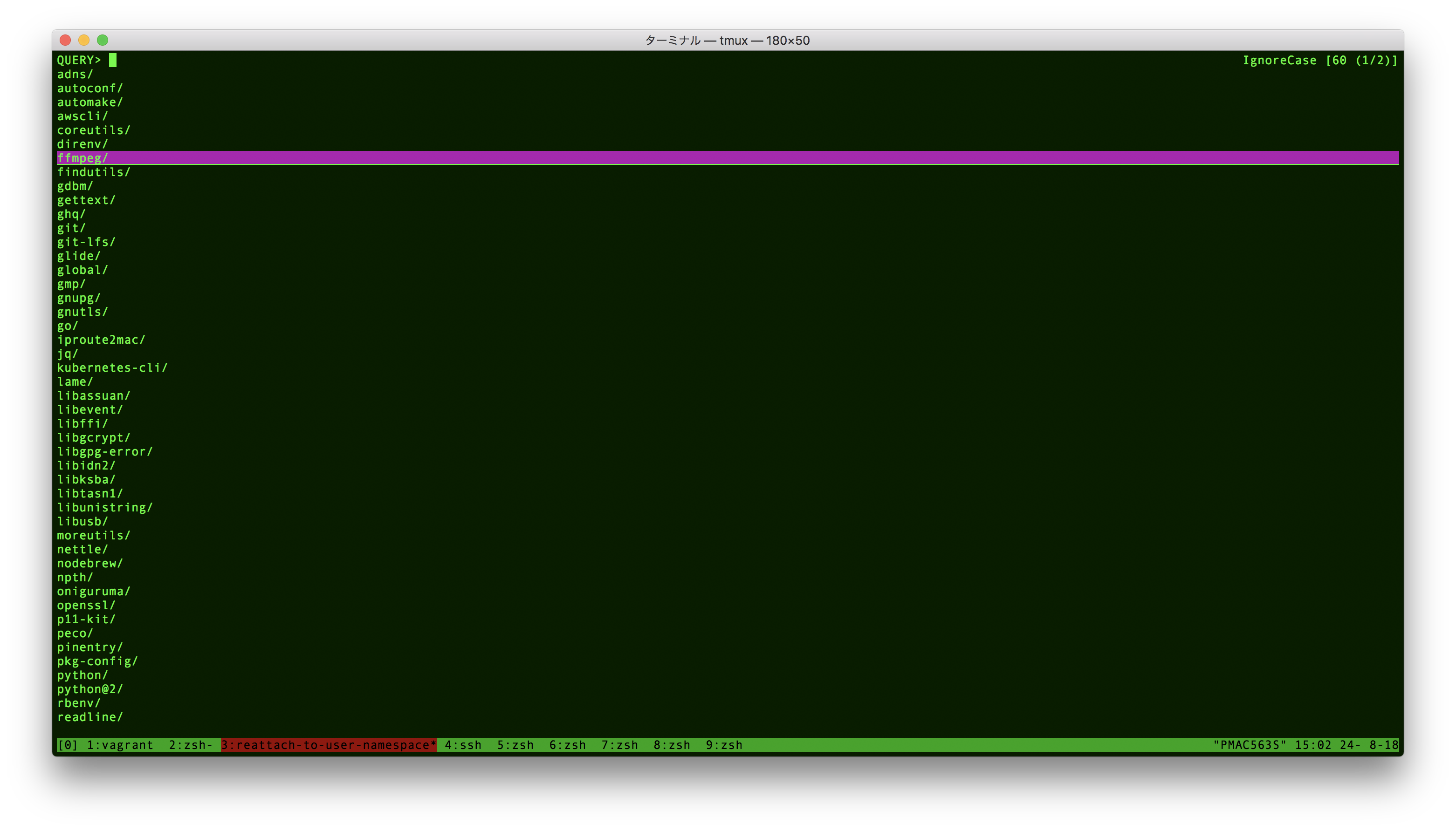Image resolution: width=1456 pixels, height=831 pixels.
Task: Switch to tmux window 4:ssh
Action: tap(463, 745)
